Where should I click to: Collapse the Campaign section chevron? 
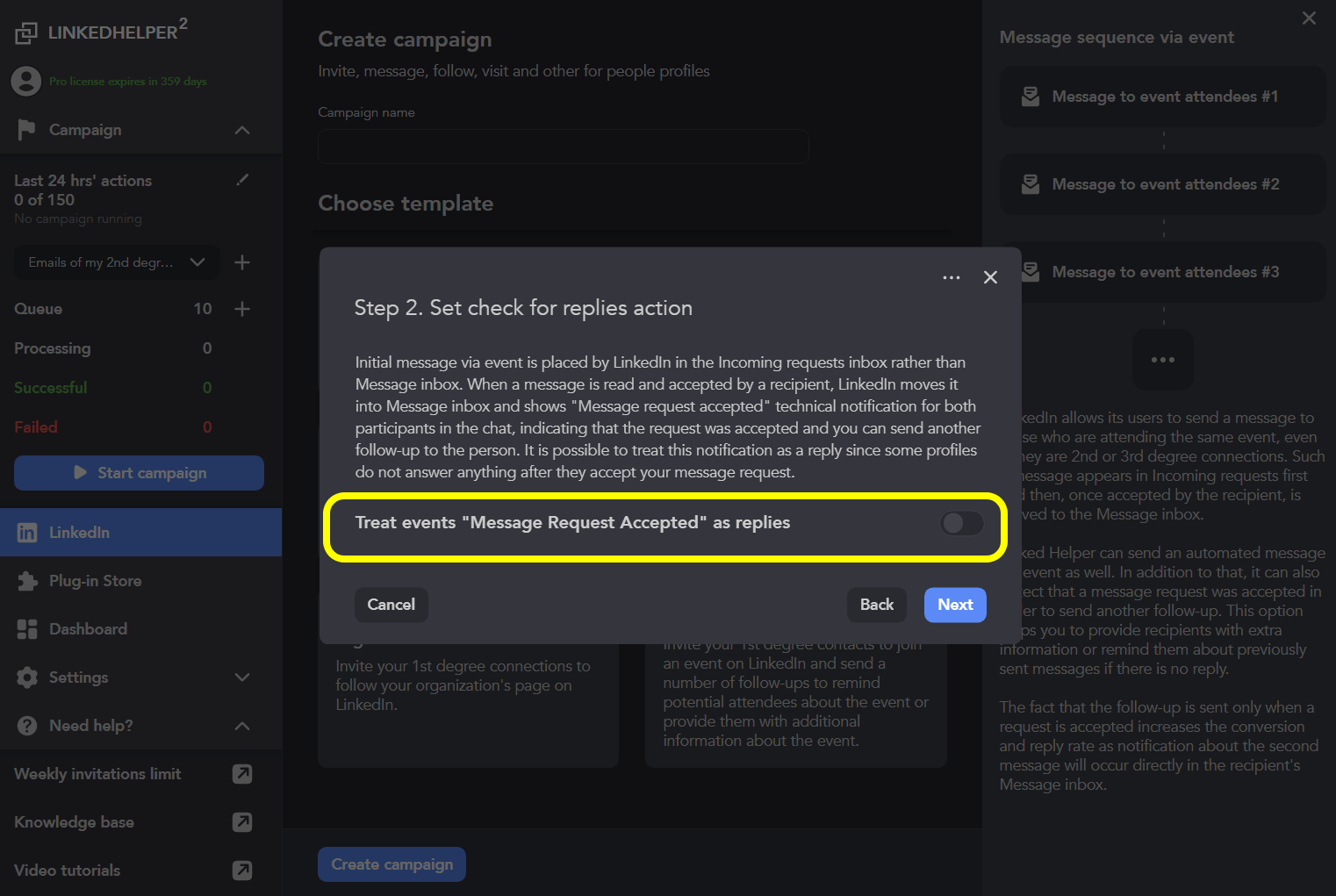tap(242, 130)
